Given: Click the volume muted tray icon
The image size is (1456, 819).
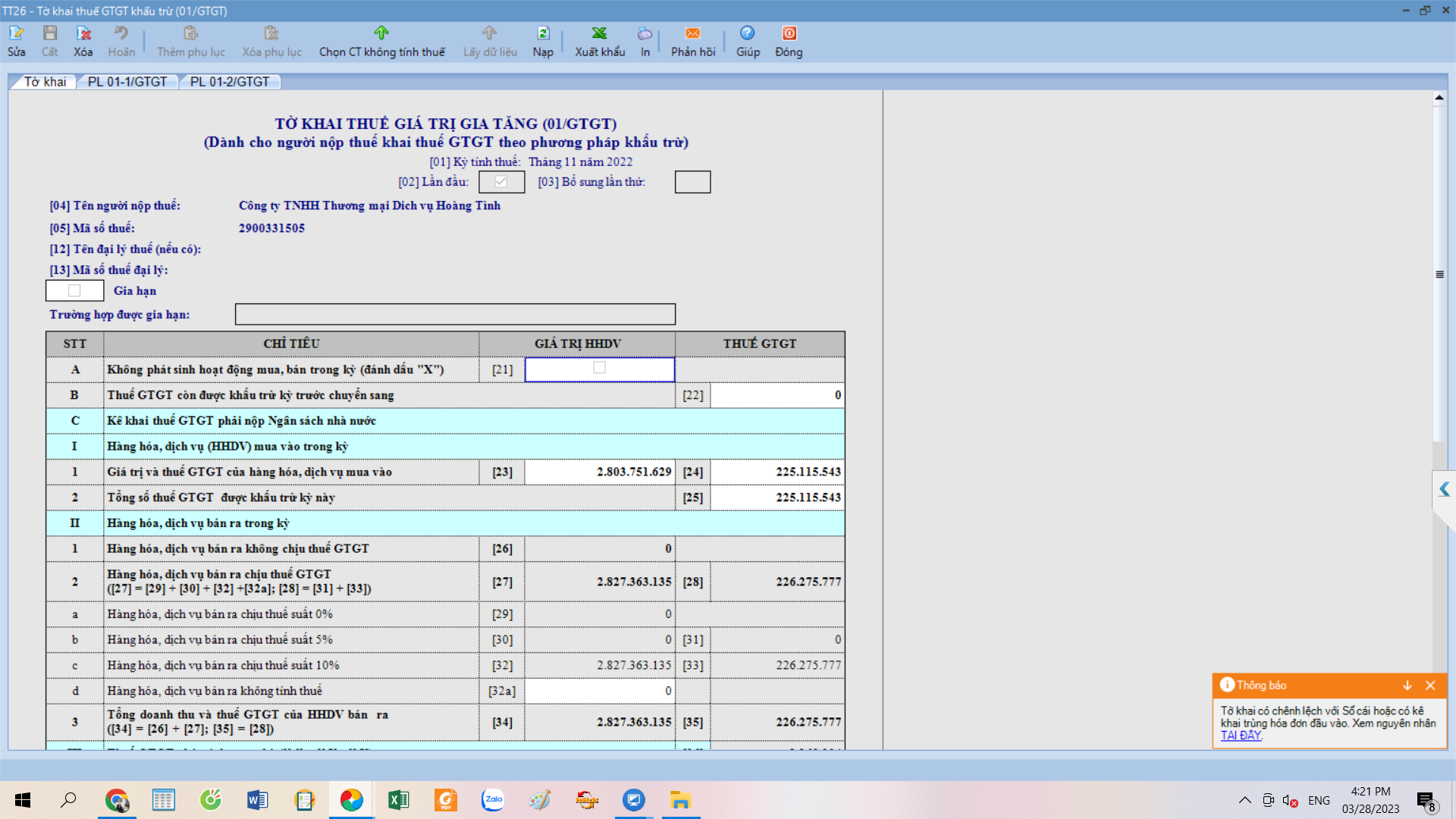Looking at the screenshot, I should (1290, 801).
